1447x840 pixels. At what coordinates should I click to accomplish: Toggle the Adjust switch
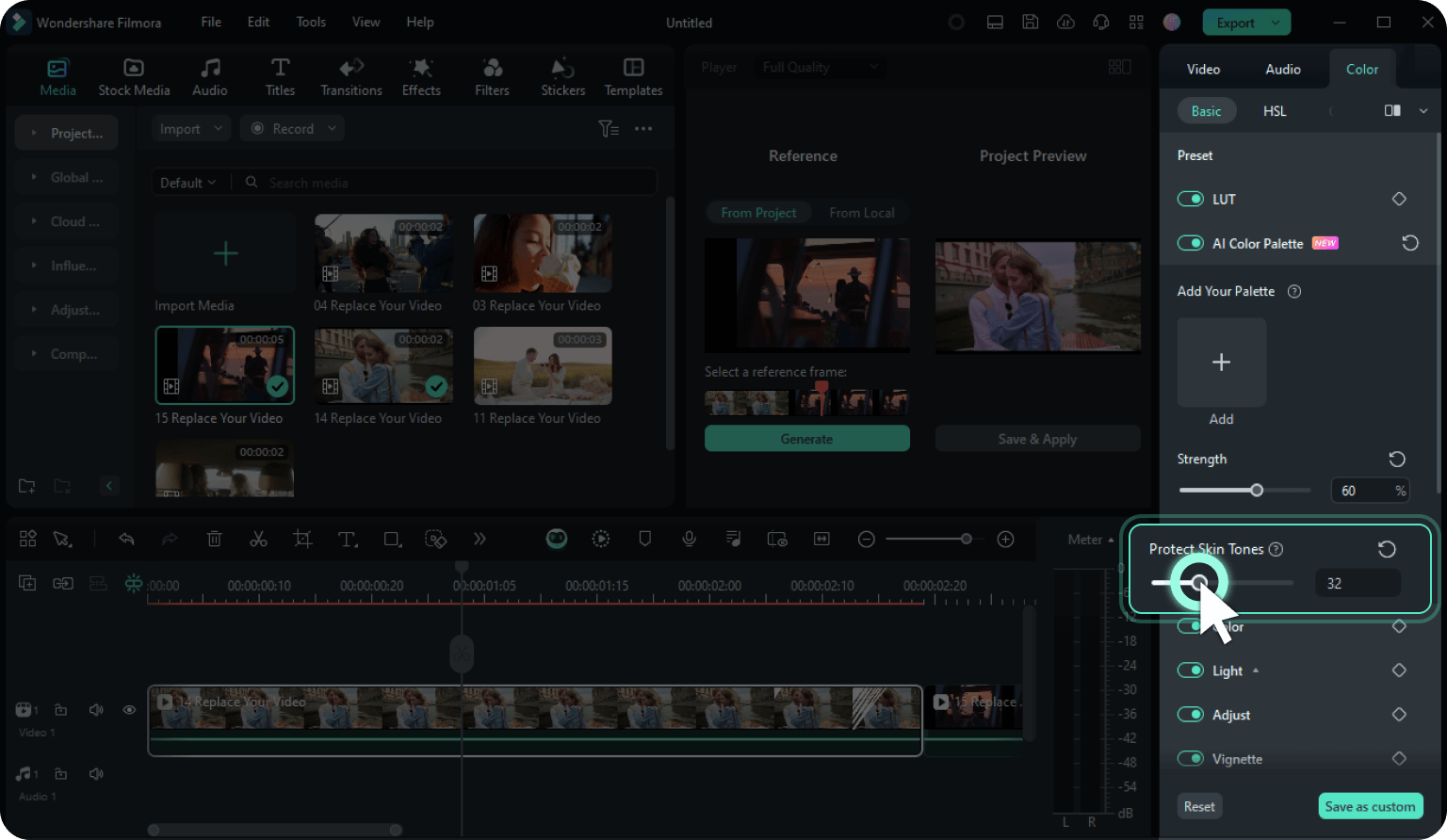(x=1191, y=715)
